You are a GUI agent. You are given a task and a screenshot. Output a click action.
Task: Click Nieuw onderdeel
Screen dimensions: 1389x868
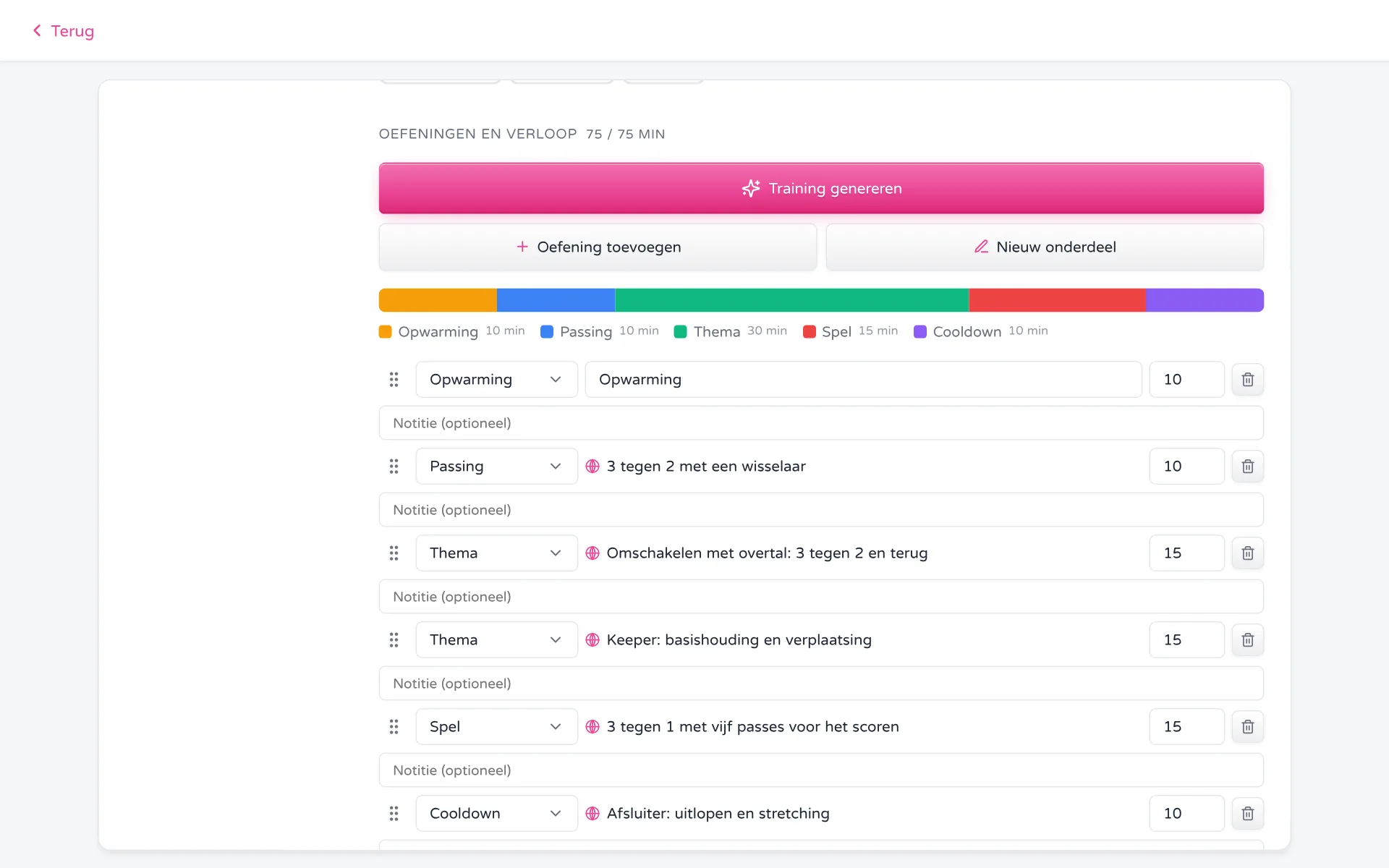click(1045, 247)
